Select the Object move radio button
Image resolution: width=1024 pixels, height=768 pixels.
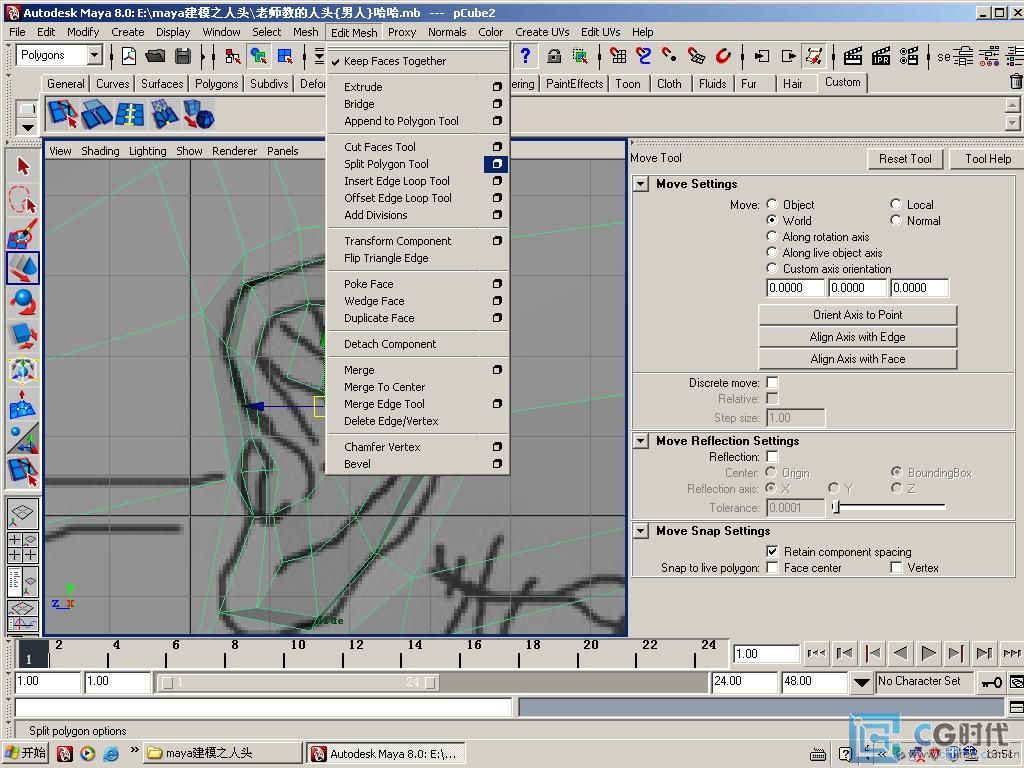coord(772,204)
